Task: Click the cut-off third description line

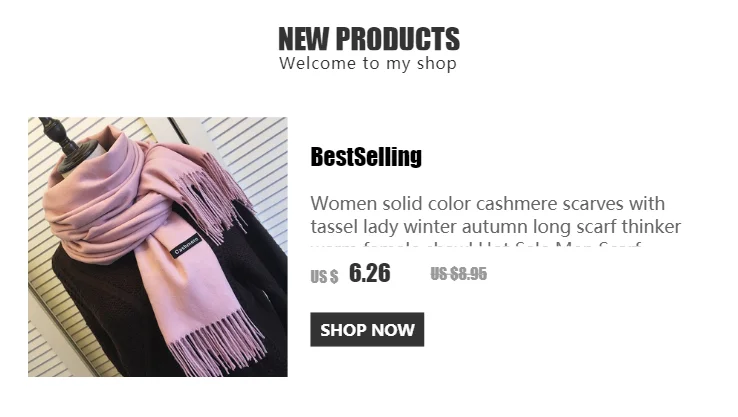Action: [475, 245]
